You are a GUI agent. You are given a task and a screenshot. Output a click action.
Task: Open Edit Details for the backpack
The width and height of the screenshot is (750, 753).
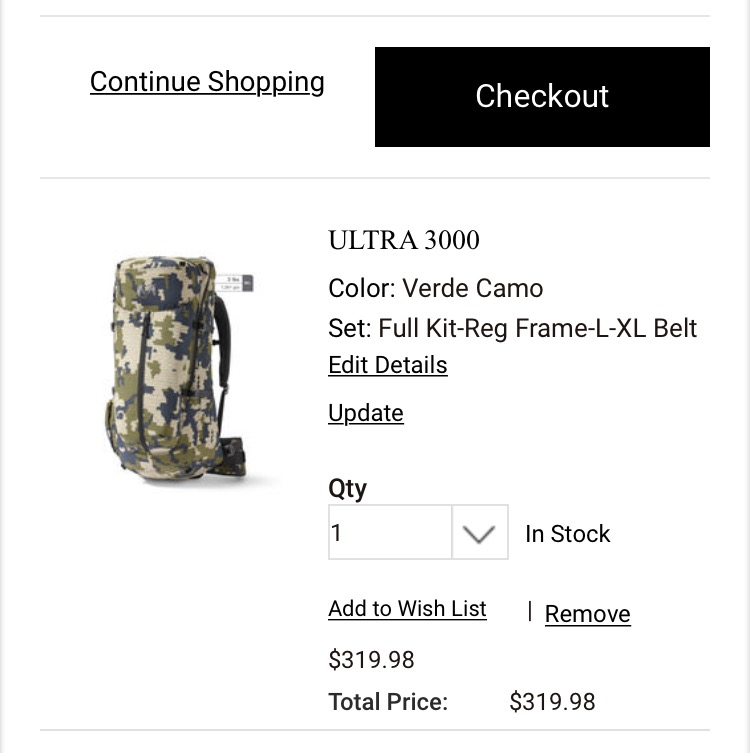[x=388, y=365]
